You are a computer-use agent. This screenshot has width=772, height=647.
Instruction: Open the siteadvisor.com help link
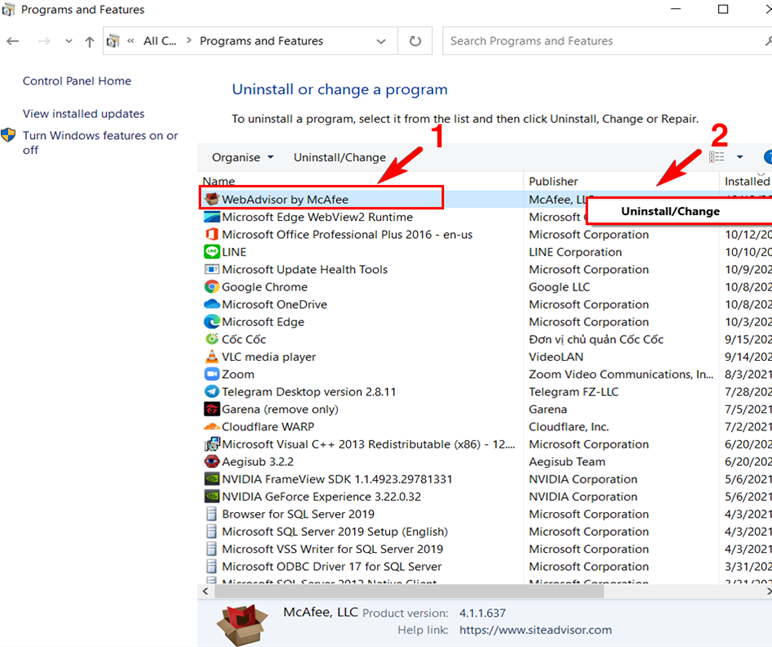click(x=535, y=630)
